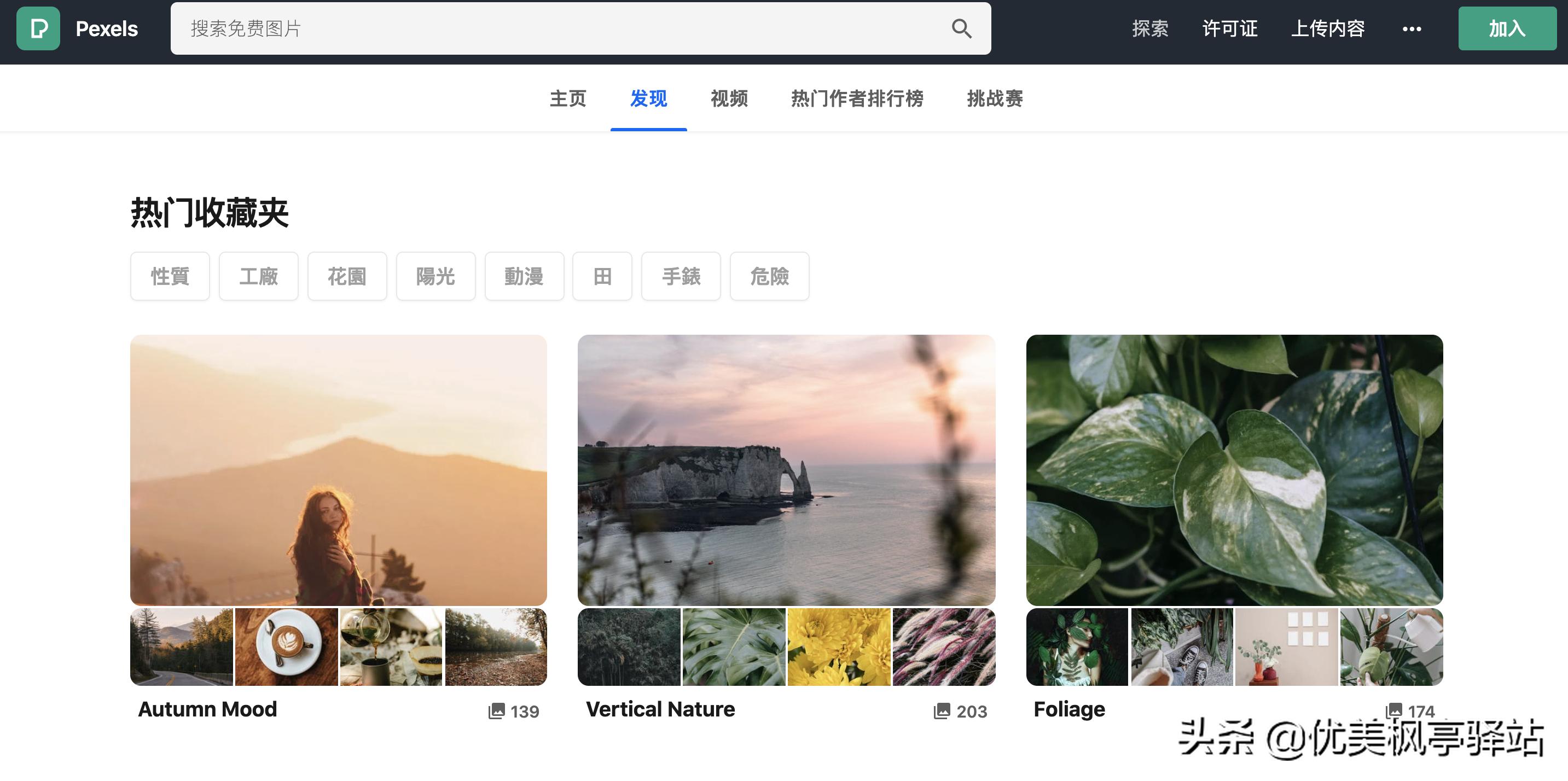Switch to the 视频 tab
Screen dimensions: 1568x781
[x=729, y=98]
